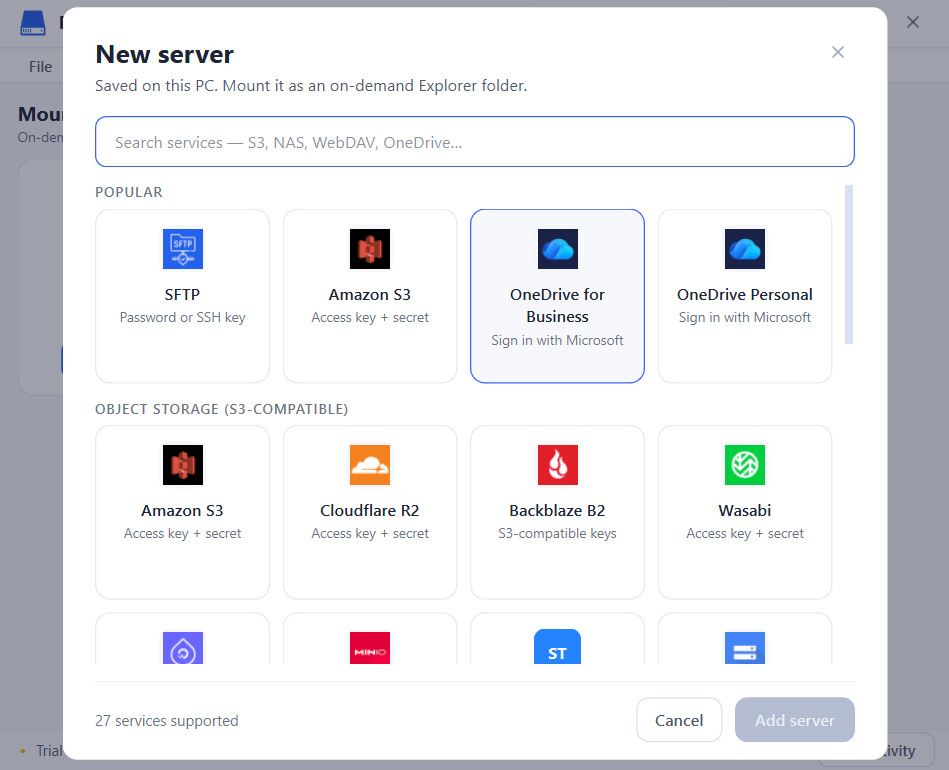The height and width of the screenshot is (770, 949).
Task: Pick the OneDrive for Business cloud icon
Action: pos(557,249)
